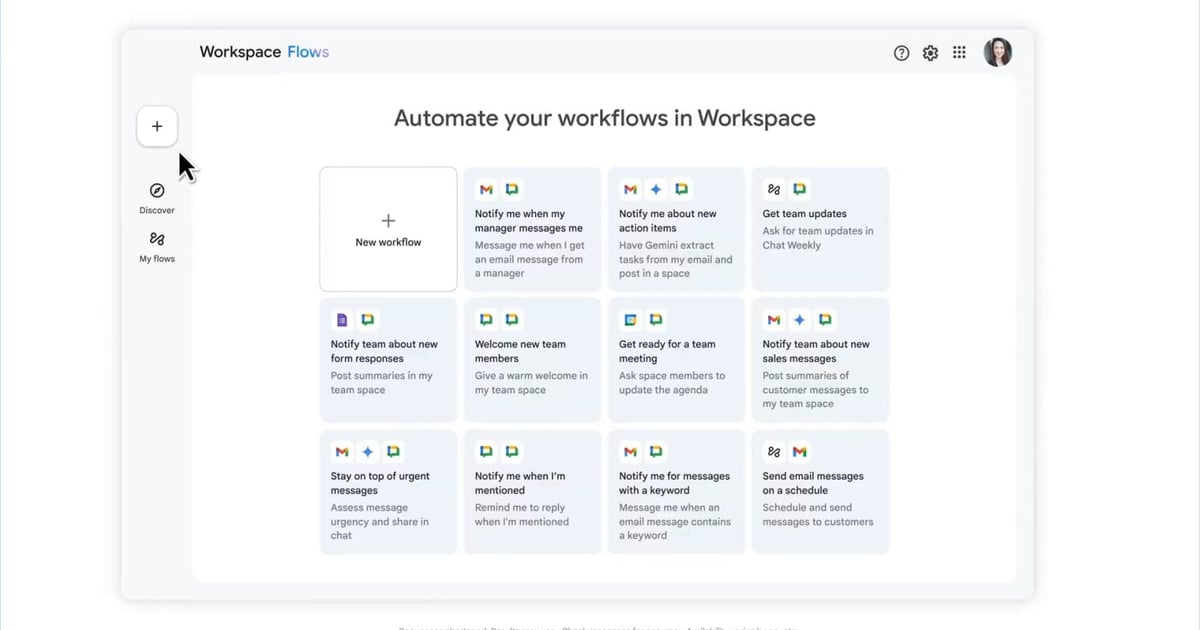Click the Chat icon on the Get team updates card
The height and width of the screenshot is (630, 1200).
pyautogui.click(x=797, y=187)
